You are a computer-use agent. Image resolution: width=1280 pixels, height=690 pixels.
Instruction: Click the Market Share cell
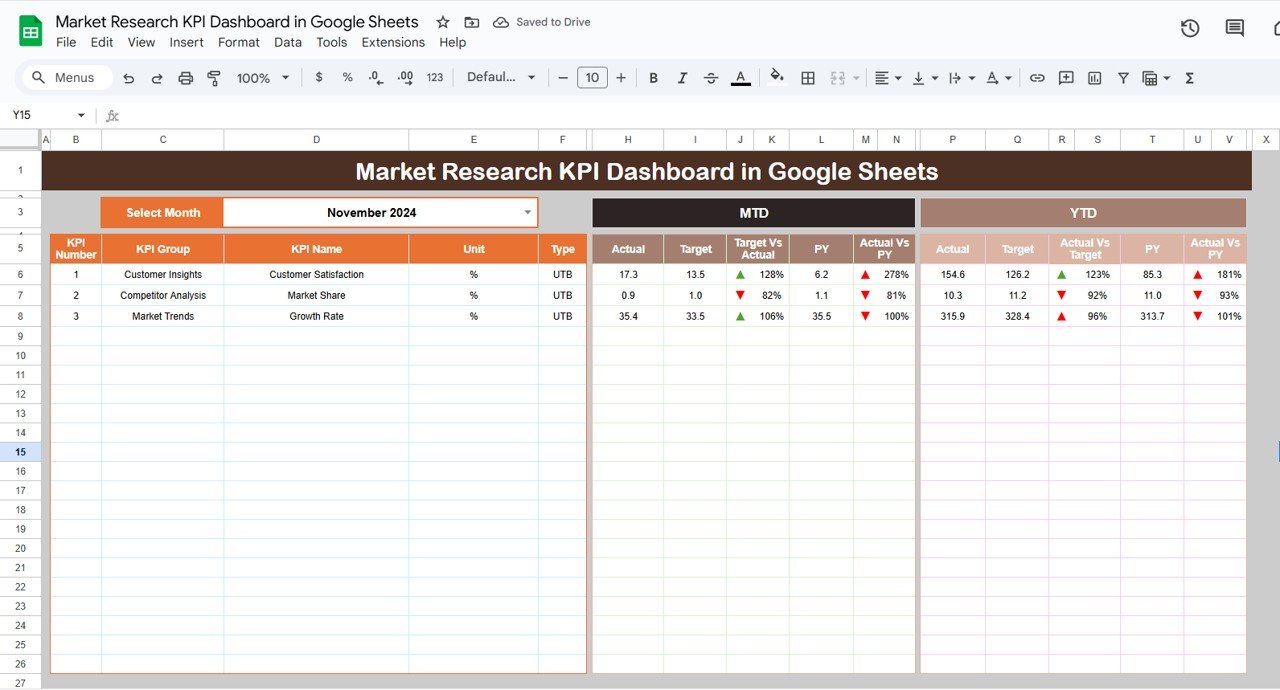316,295
